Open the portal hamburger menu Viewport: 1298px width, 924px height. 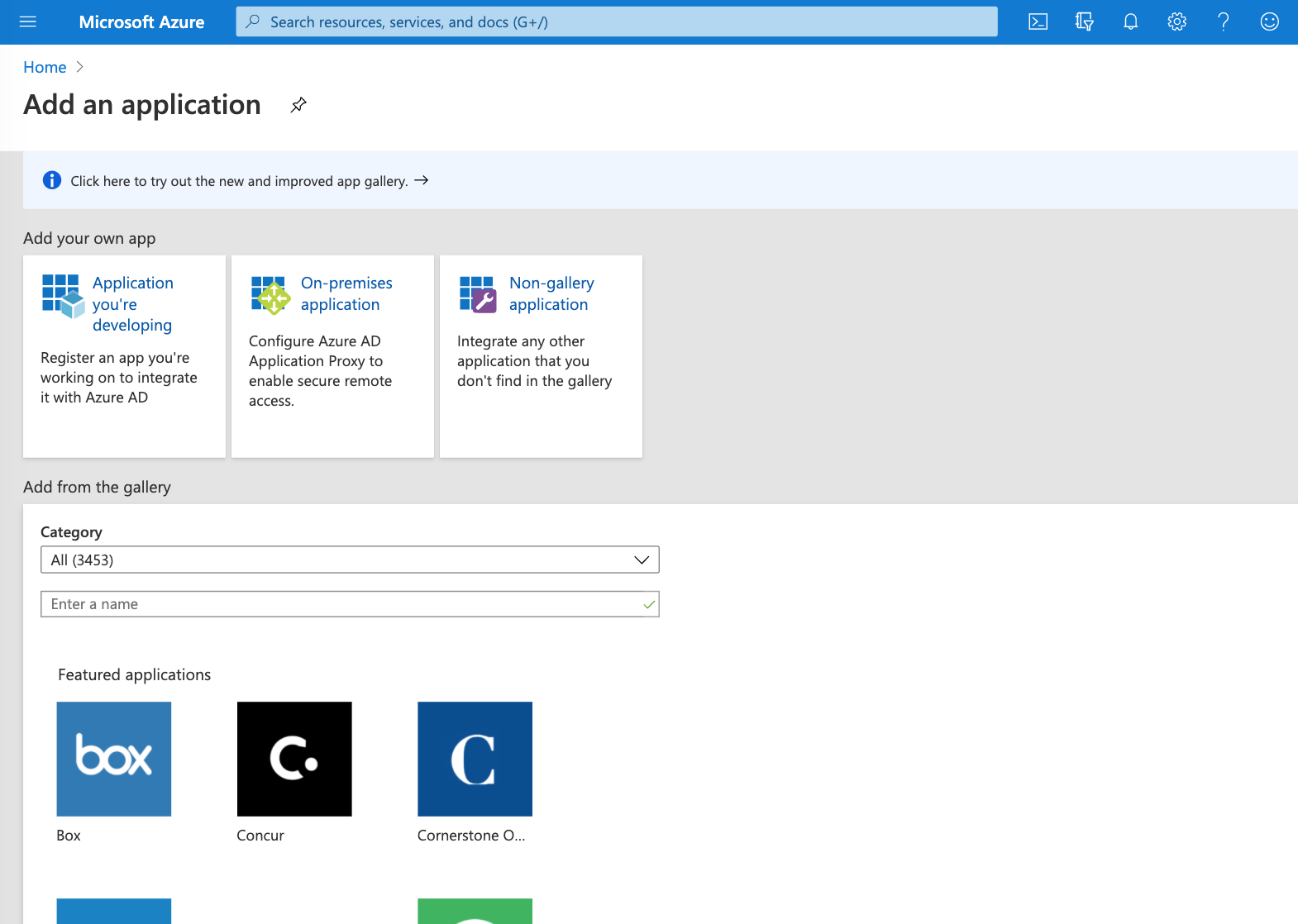(28, 22)
